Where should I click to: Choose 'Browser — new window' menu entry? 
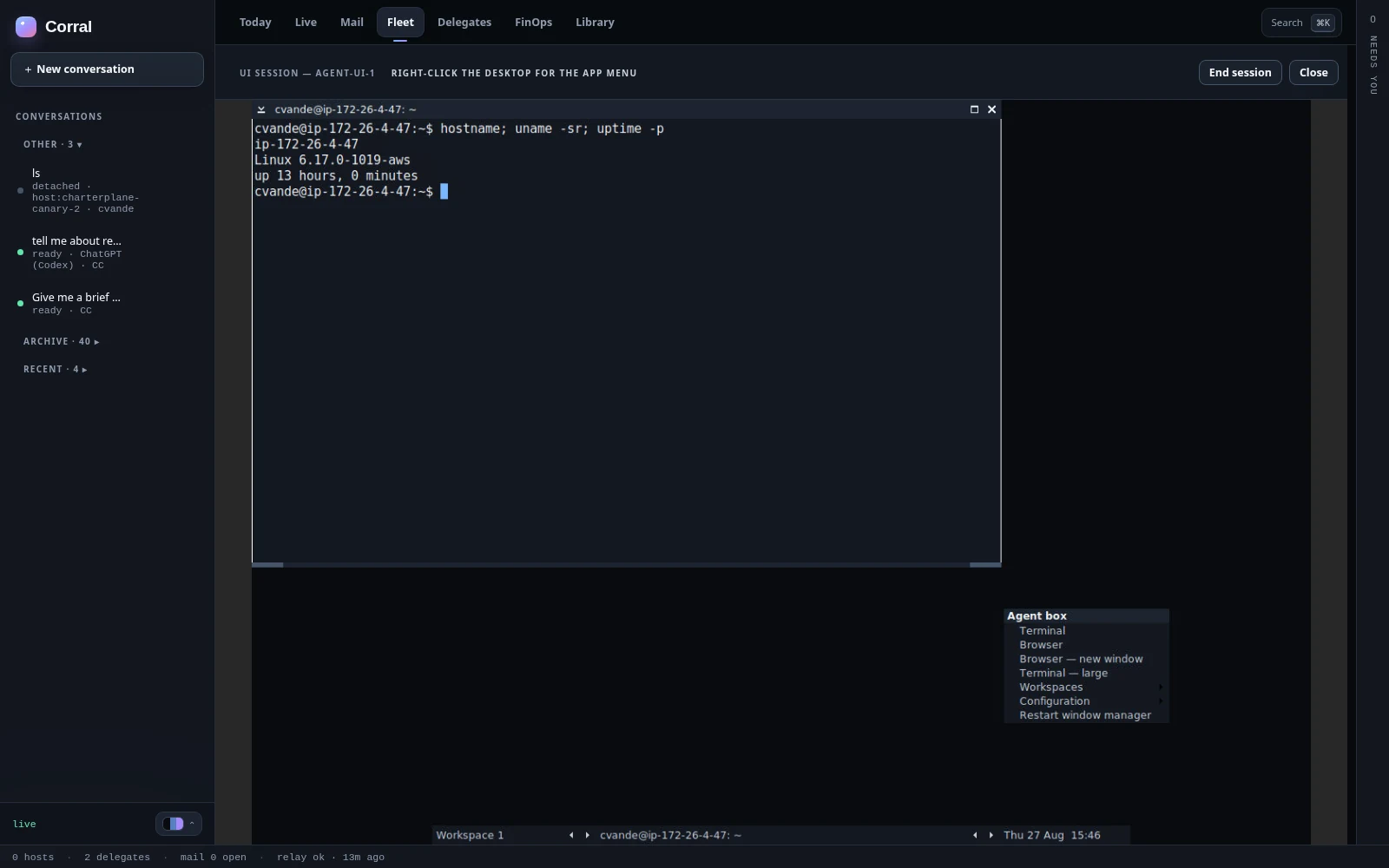(x=1086, y=659)
